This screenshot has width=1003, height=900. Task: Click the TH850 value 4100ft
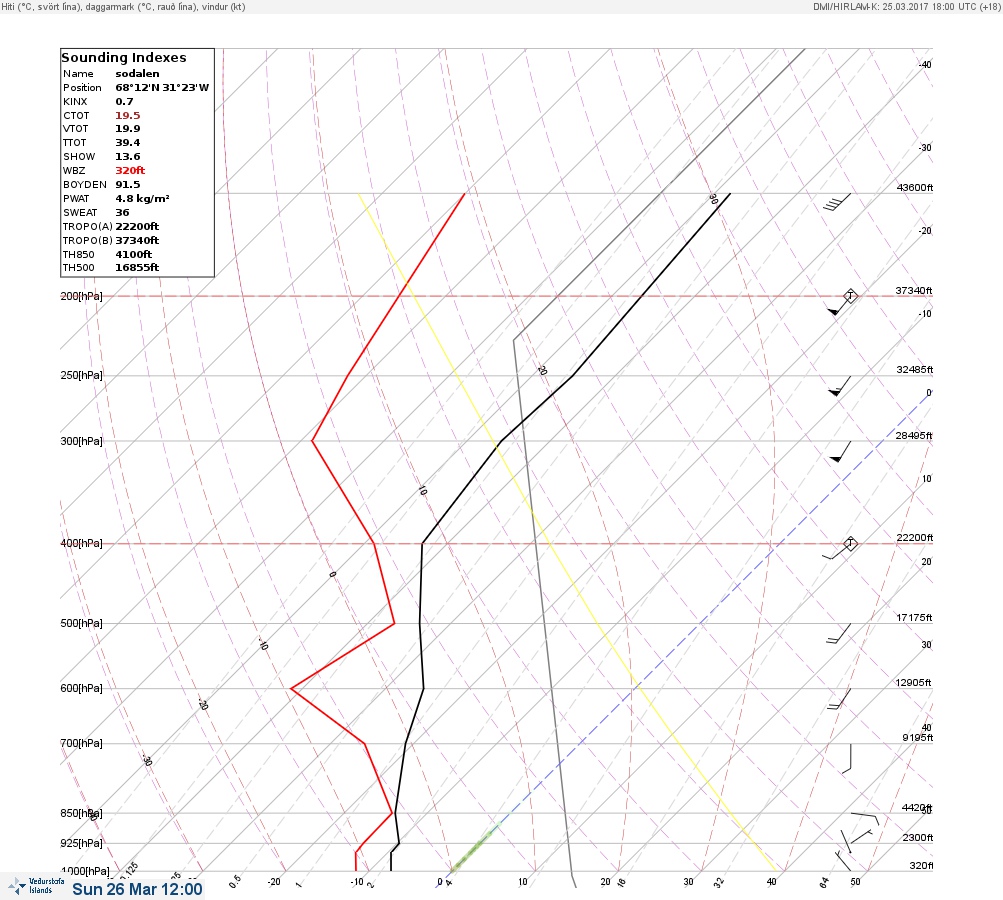click(x=134, y=255)
